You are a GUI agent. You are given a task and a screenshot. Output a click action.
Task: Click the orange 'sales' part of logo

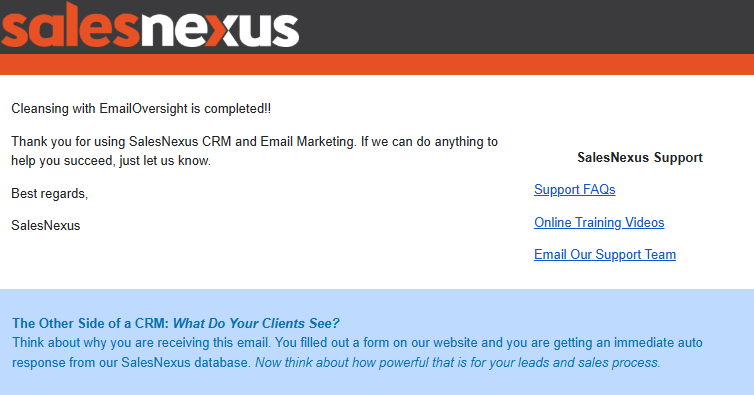[x=71, y=25]
